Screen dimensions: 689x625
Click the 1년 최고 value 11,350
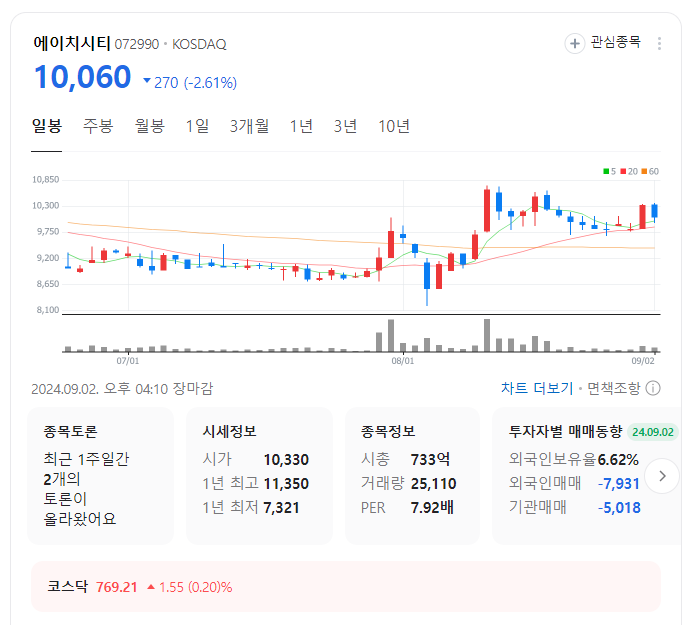pyautogui.click(x=286, y=484)
